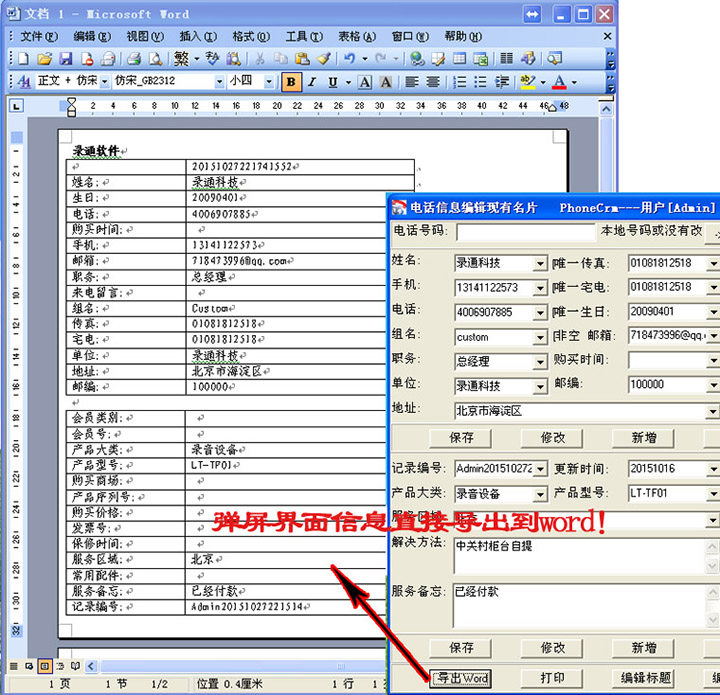Switch to Normal view at bottom left
The height and width of the screenshot is (695, 720).
(x=14, y=666)
